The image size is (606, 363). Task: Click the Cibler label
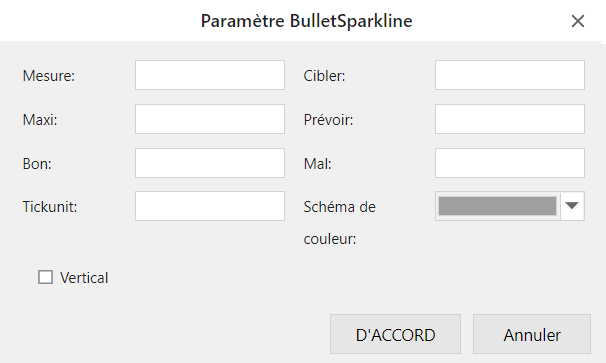(x=324, y=76)
